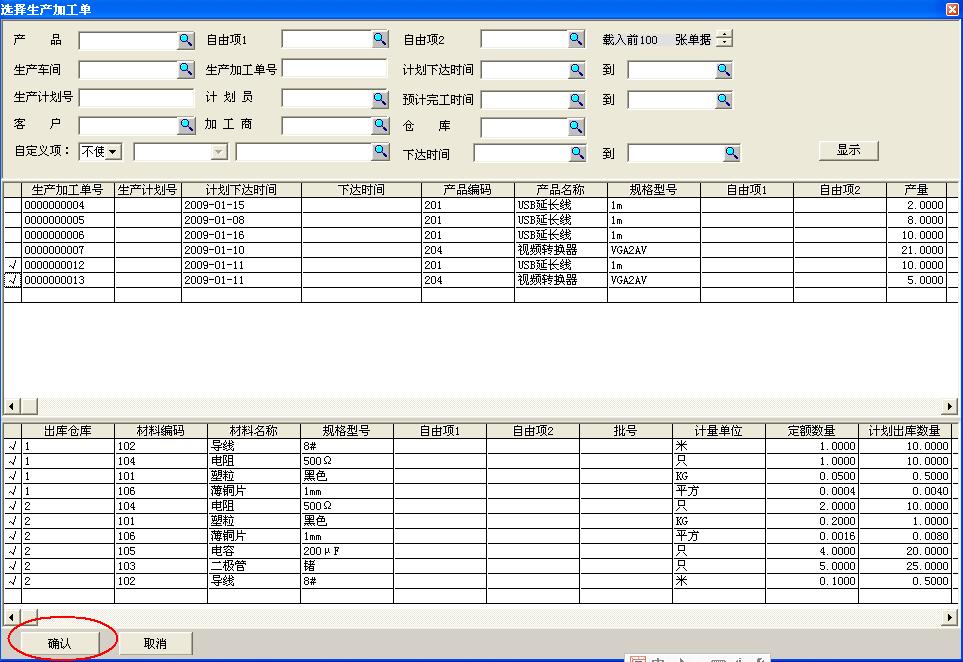Viewport: 963px width, 662px height.
Task: Open the 预计完工时间 lookup magnifier icon
Action: coord(578,97)
